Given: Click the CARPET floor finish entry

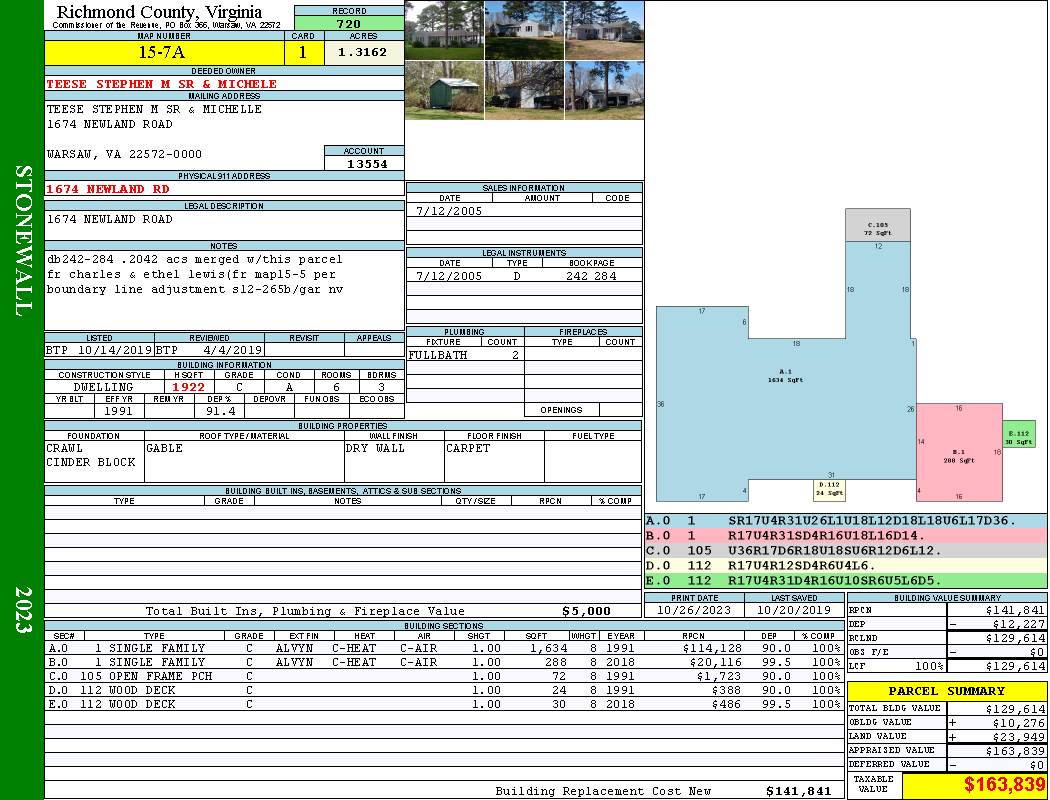Looking at the screenshot, I should point(467,448).
